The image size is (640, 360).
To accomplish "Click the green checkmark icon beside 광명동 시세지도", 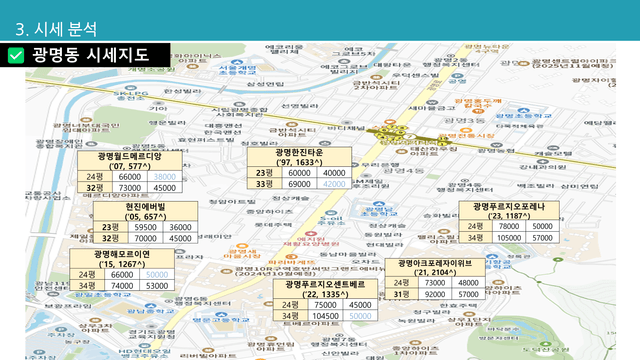I will 16,56.
